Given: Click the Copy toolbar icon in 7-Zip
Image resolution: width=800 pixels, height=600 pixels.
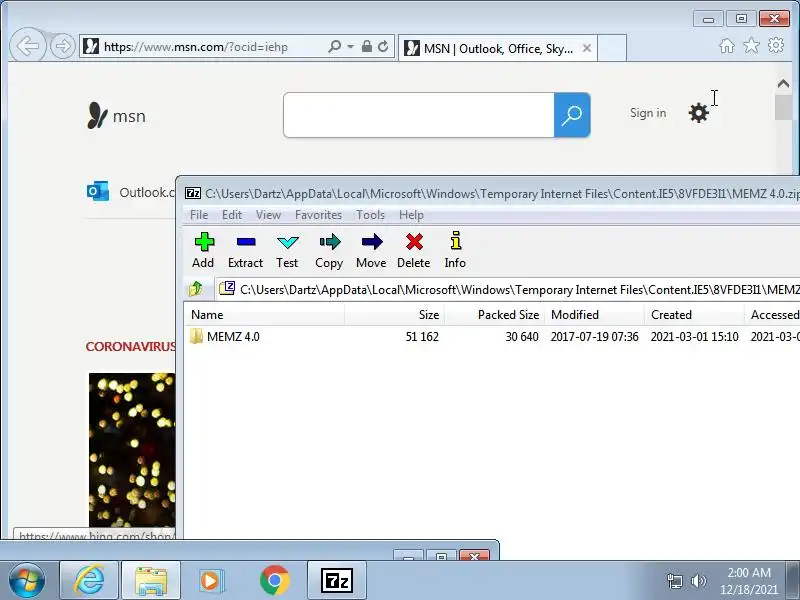Looking at the screenshot, I should point(329,250).
